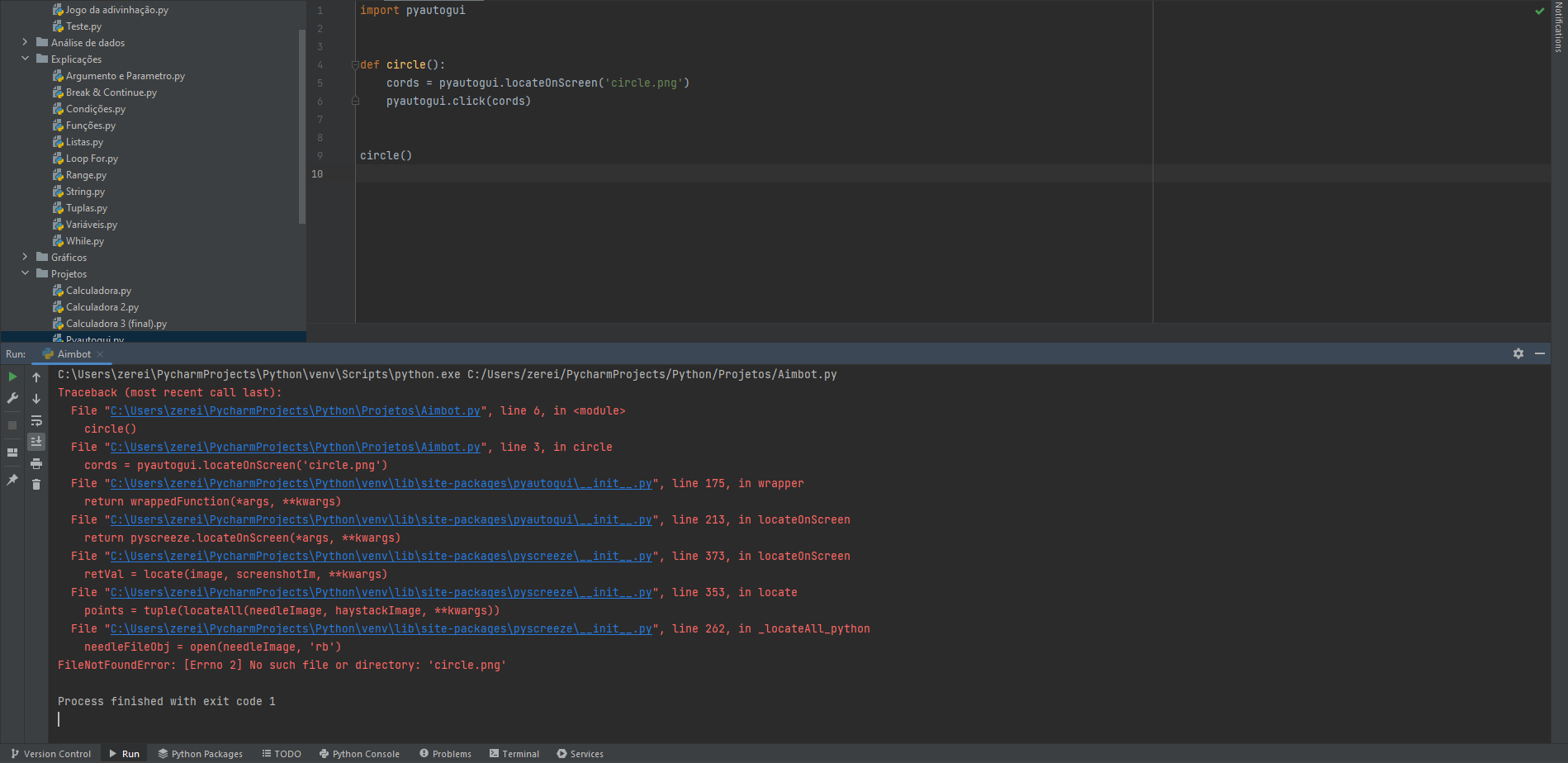Expand the Gráficos folder
The width and height of the screenshot is (1568, 763).
25,257
